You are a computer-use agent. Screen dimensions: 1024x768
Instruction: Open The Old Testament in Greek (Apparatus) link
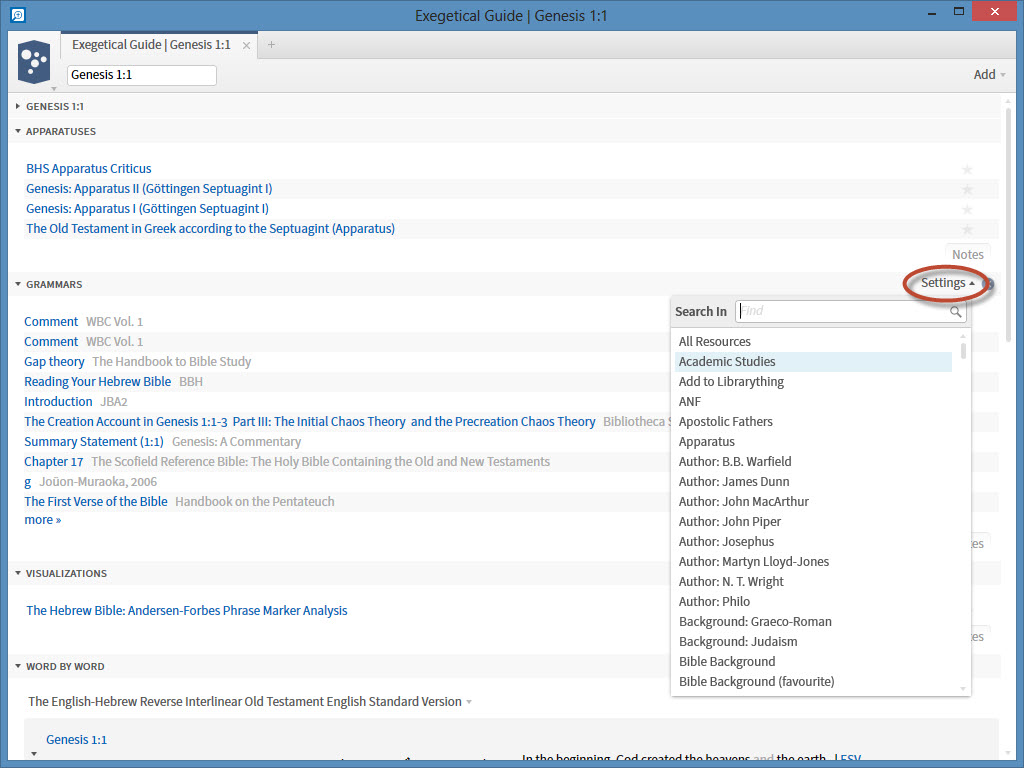[x=210, y=229]
